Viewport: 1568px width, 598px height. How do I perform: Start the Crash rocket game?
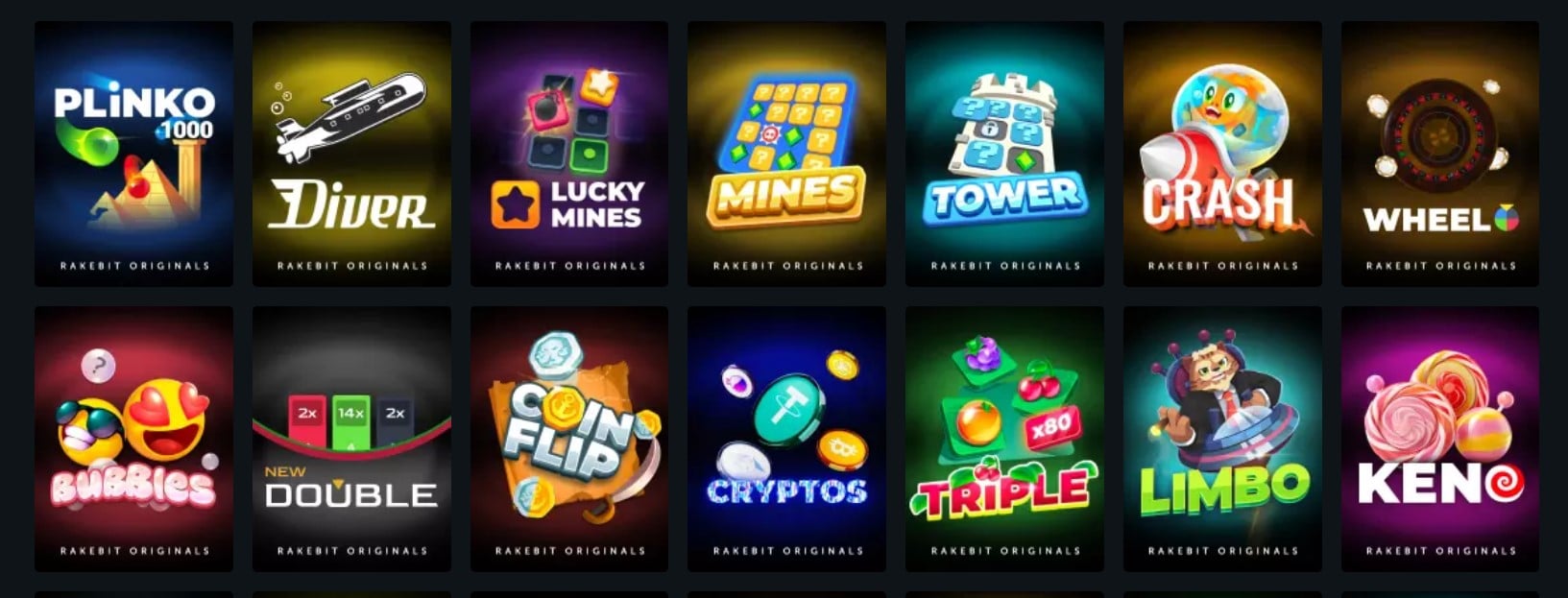click(1222, 154)
